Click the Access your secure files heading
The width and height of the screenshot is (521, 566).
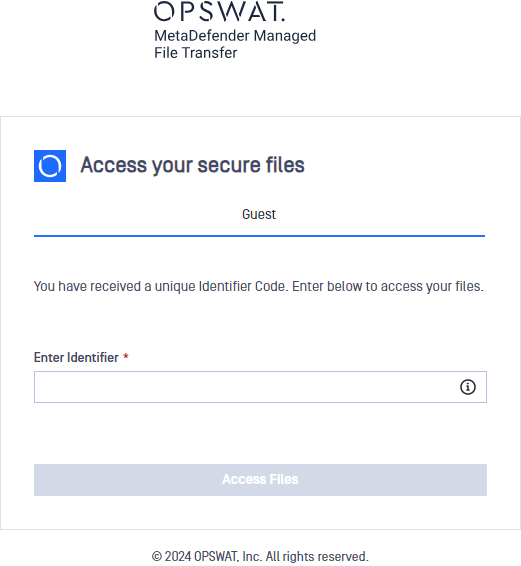192,165
